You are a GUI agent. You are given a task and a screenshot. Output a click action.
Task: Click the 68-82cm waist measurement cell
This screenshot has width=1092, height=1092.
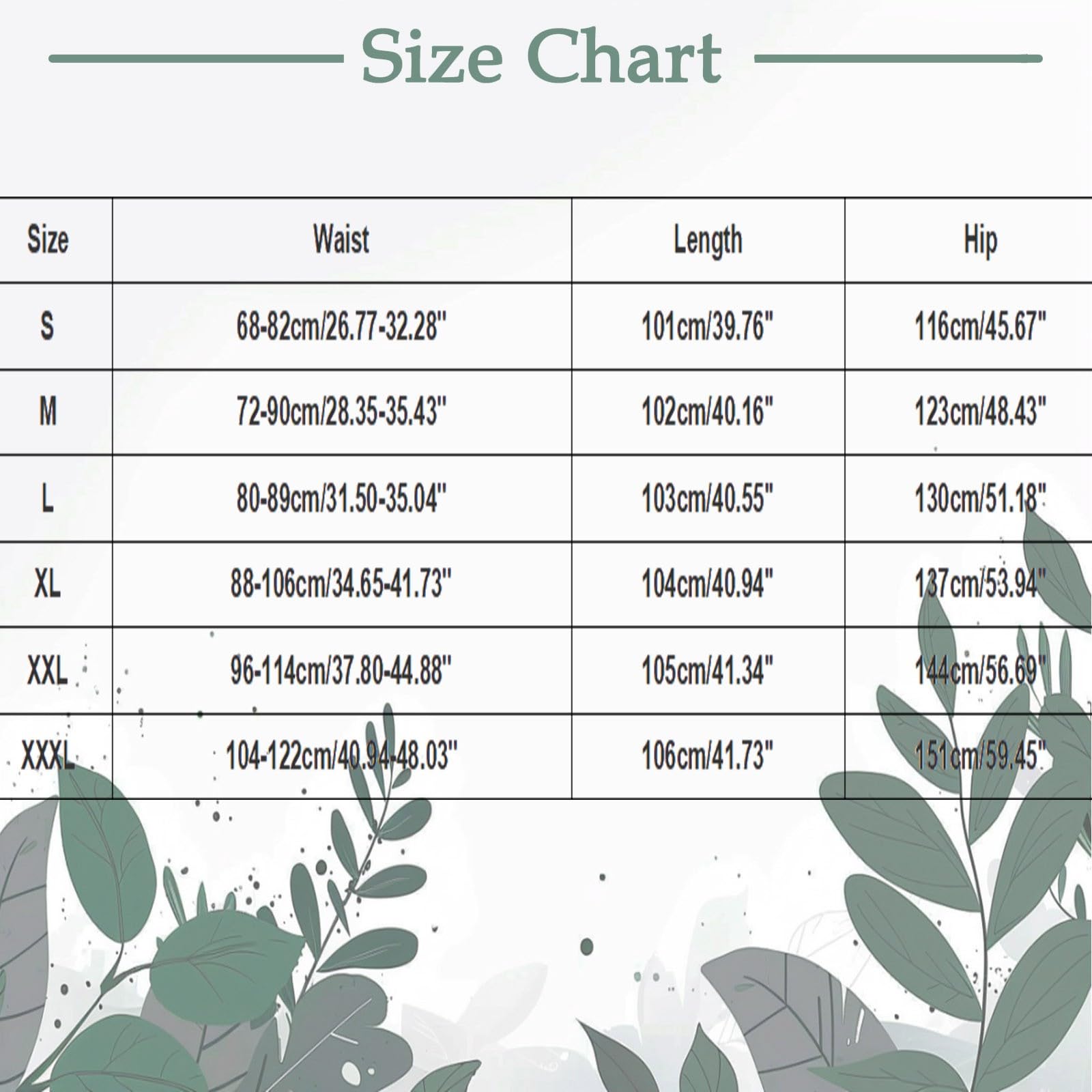[341, 327]
